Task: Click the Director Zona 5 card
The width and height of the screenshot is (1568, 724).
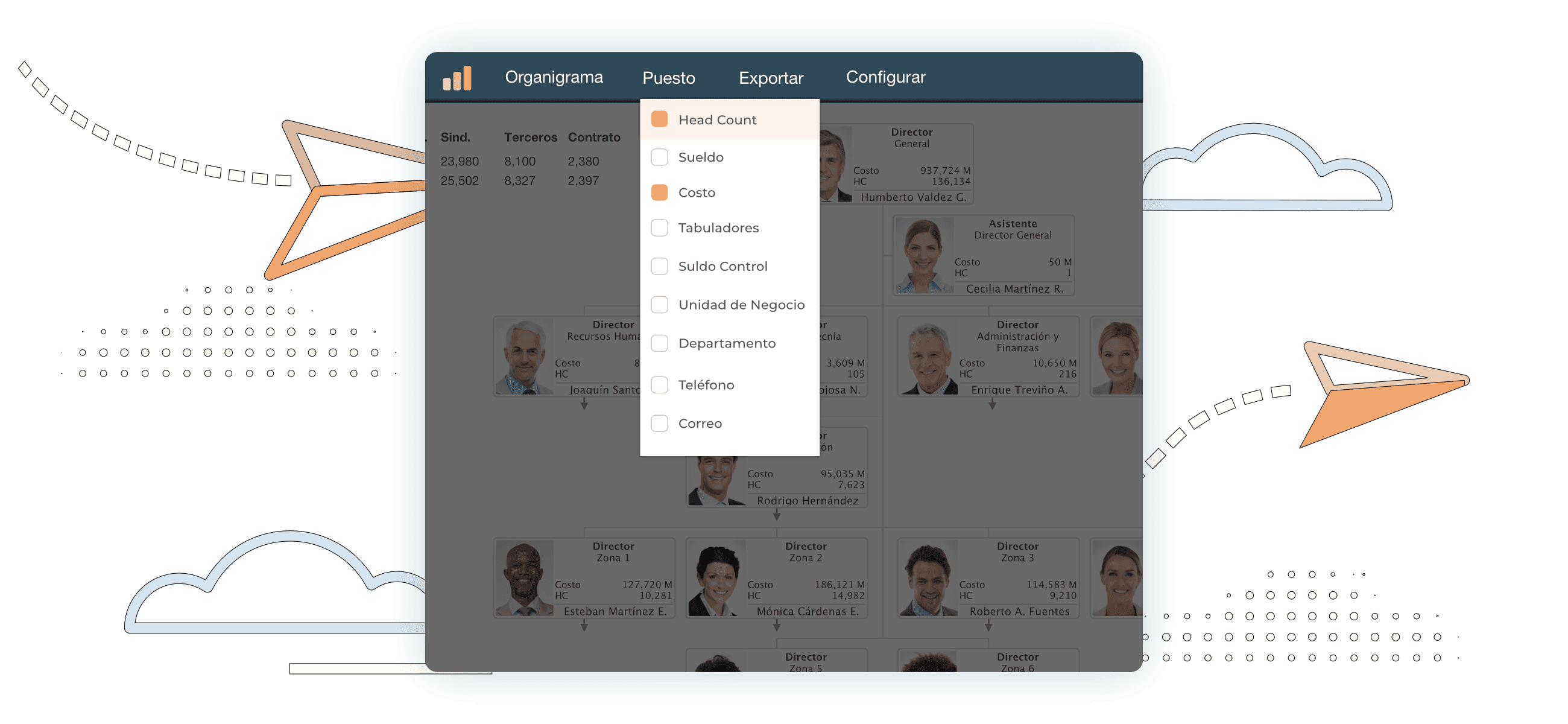Action: coord(776,661)
